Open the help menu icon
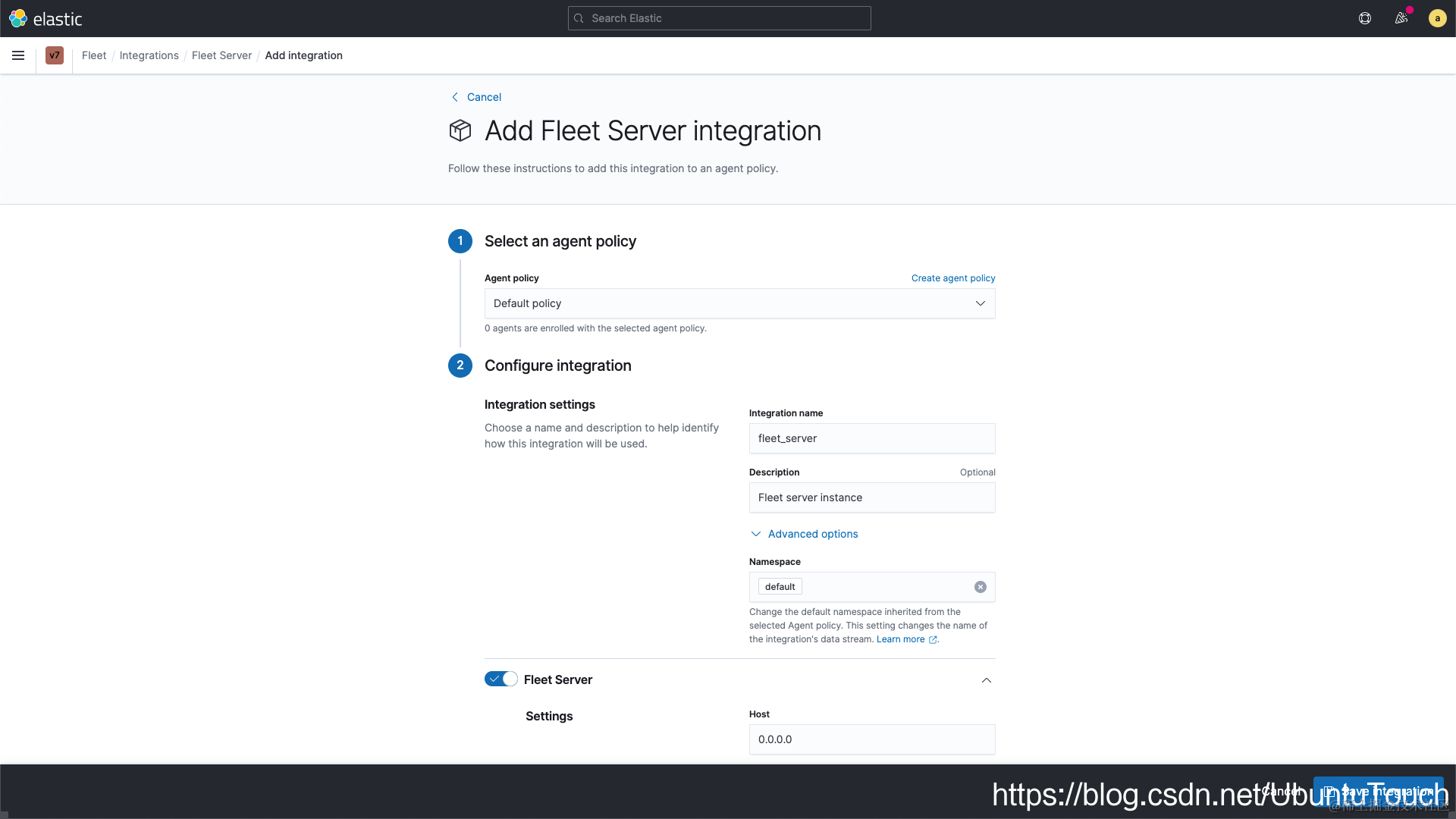The width and height of the screenshot is (1456, 819). pyautogui.click(x=1365, y=18)
